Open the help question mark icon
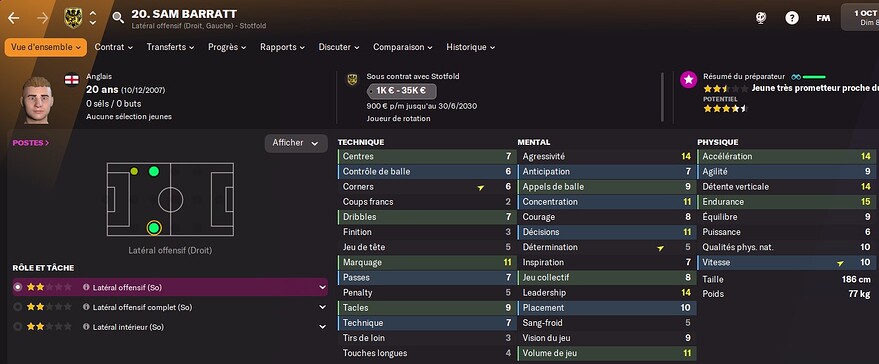879x364 pixels. (x=792, y=18)
